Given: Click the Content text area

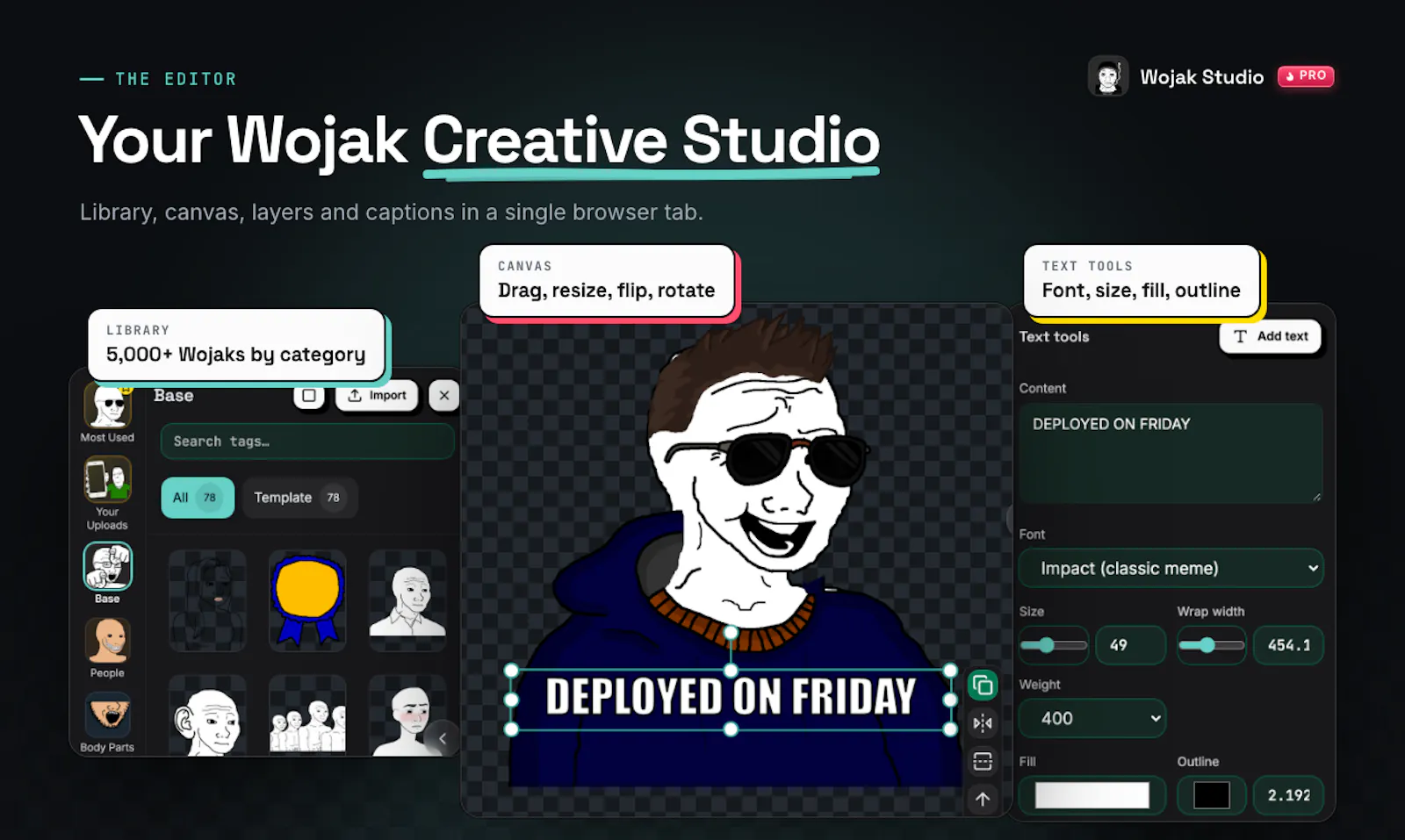Looking at the screenshot, I should click(1171, 453).
